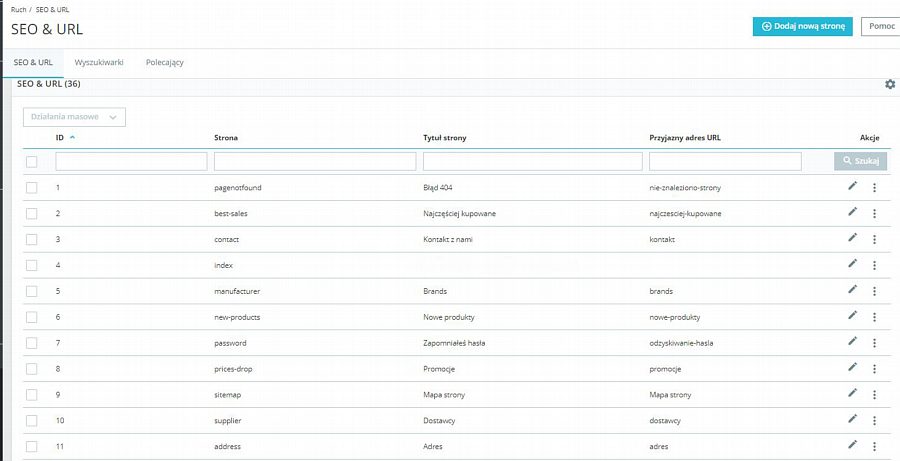900x461 pixels.
Task: Open the Działania masowe dropdown
Action: pyautogui.click(x=74, y=117)
